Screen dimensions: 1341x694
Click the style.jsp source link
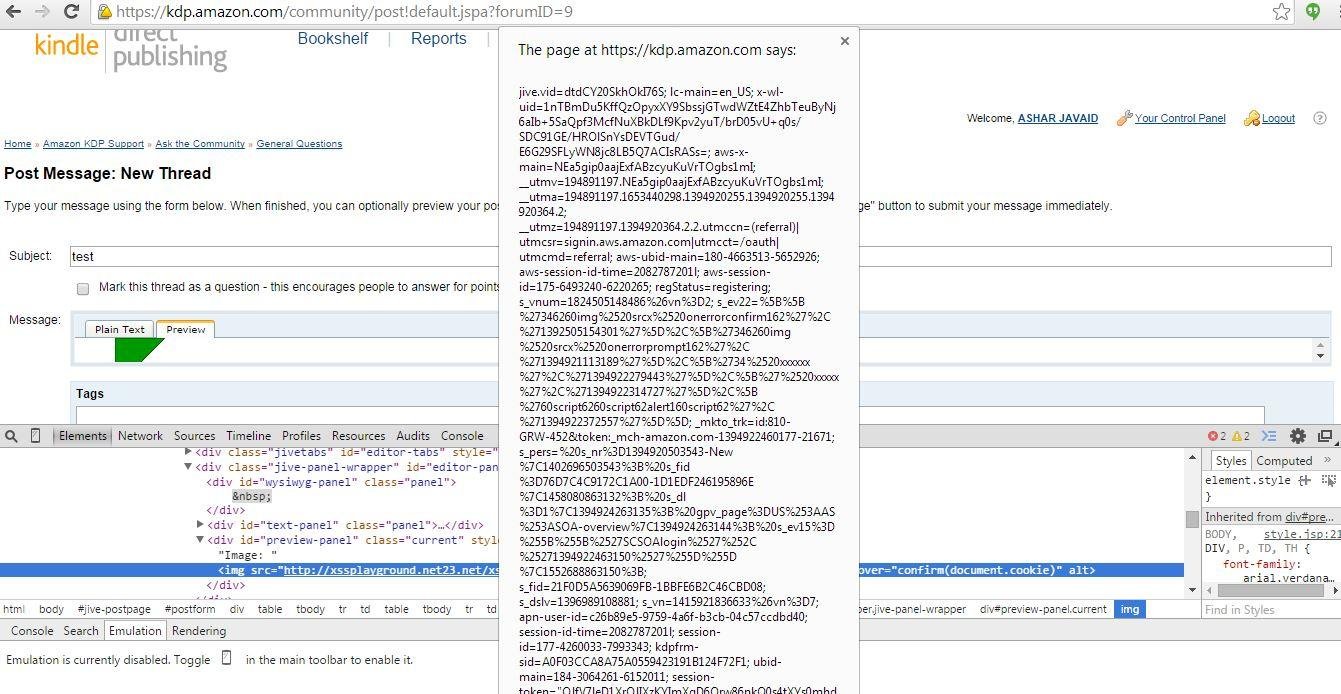click(x=1302, y=534)
